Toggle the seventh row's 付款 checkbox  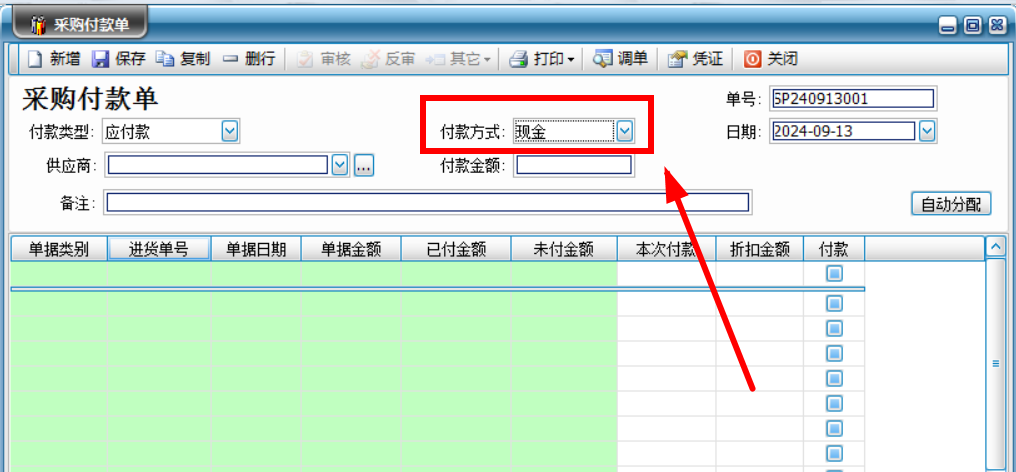click(834, 429)
